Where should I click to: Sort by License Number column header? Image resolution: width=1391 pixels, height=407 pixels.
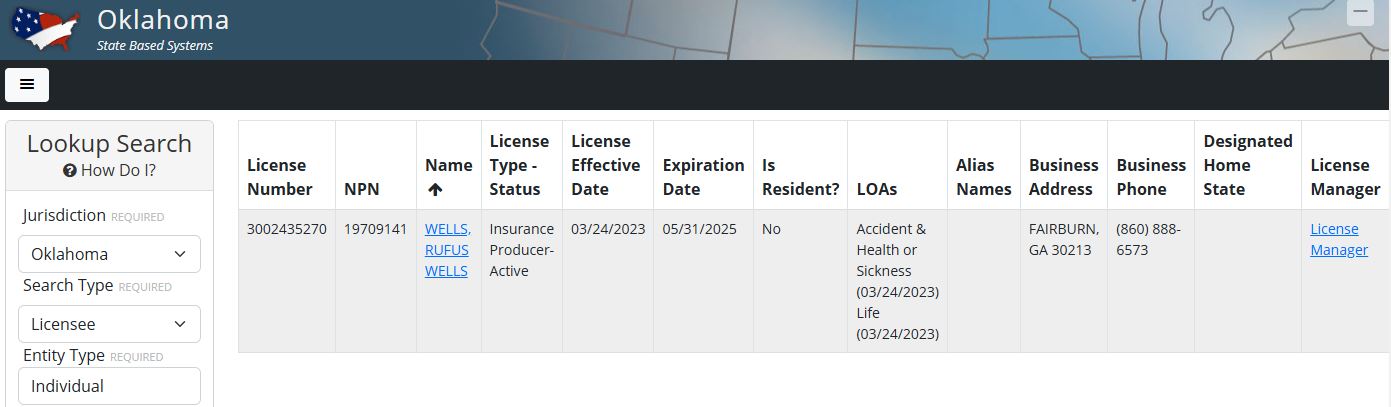280,177
